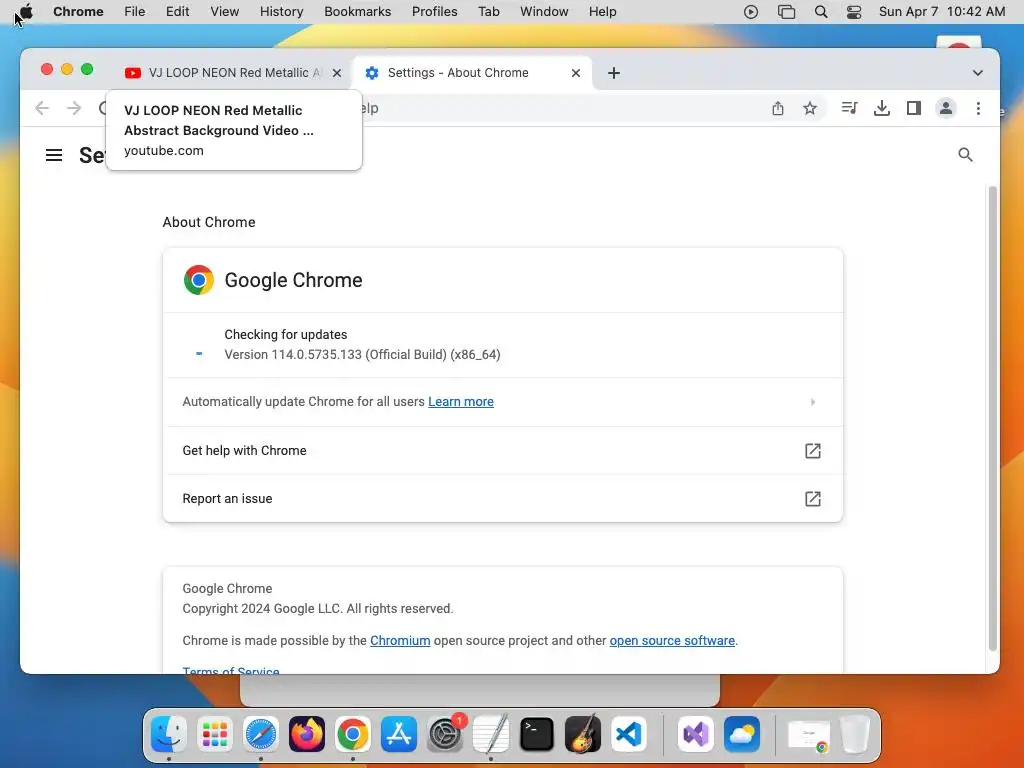Click Report an issue row
The height and width of the screenshot is (768, 1024).
[502, 499]
